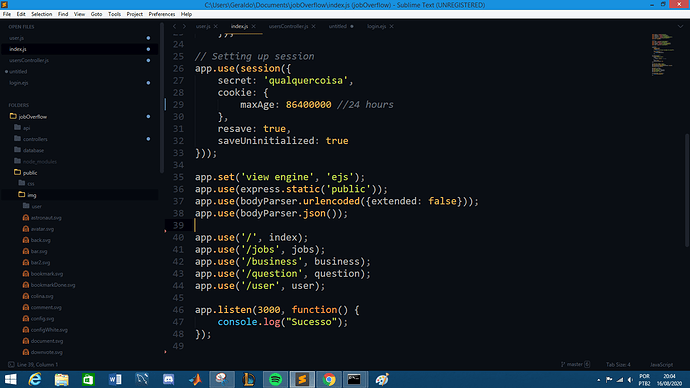Expand the css folder
The image size is (690, 388).
pyautogui.click(x=22, y=183)
